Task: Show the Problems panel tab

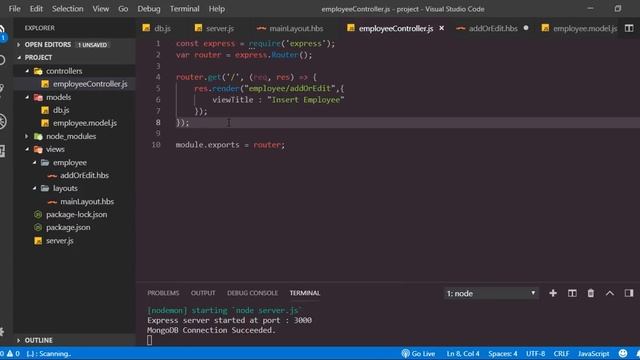Action: 163,293
